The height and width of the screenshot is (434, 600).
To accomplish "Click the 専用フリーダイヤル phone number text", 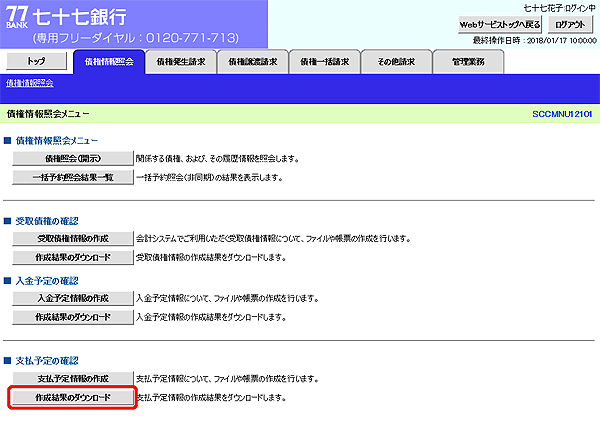I will tap(136, 38).
